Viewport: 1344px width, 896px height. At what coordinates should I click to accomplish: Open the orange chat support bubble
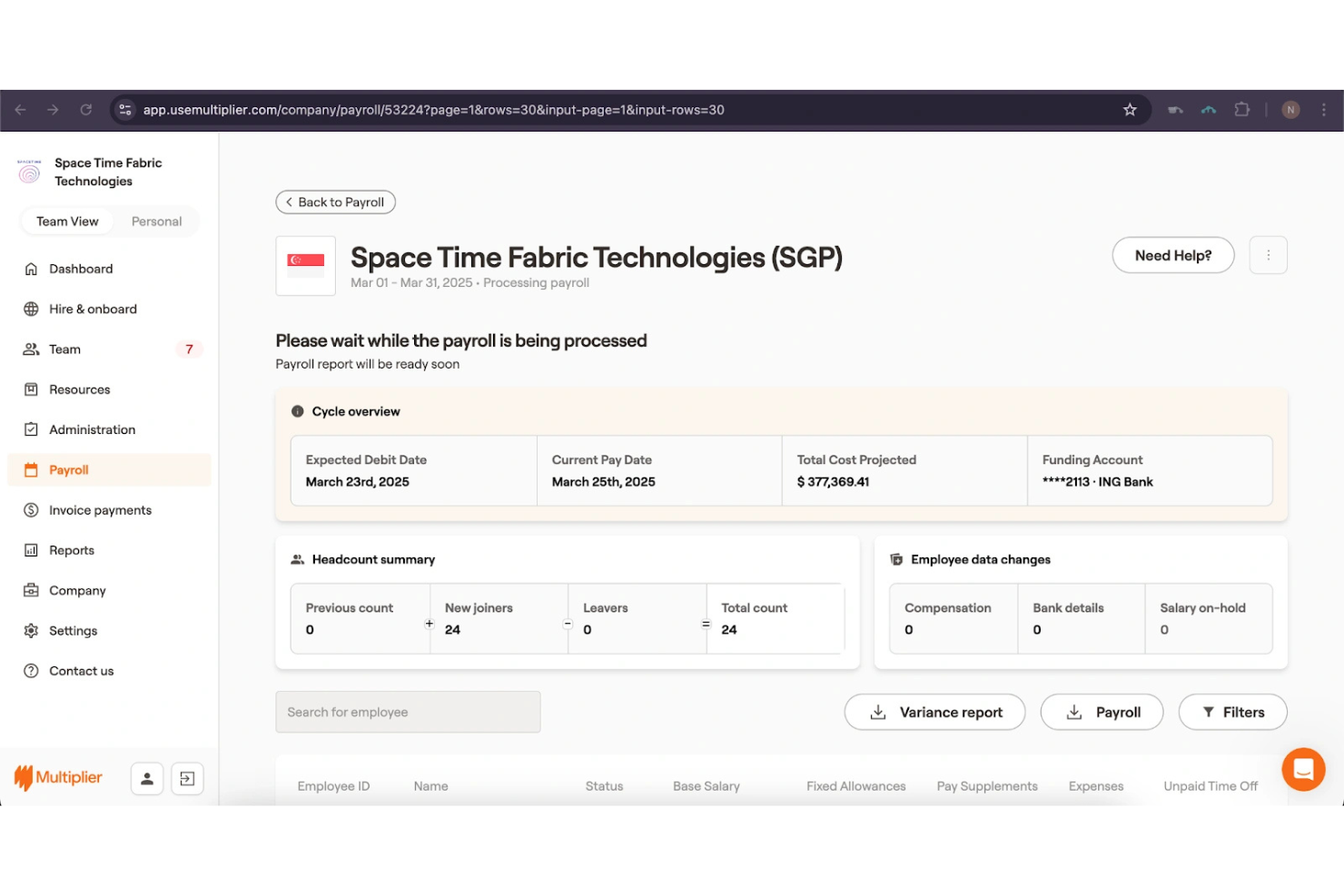[1303, 769]
